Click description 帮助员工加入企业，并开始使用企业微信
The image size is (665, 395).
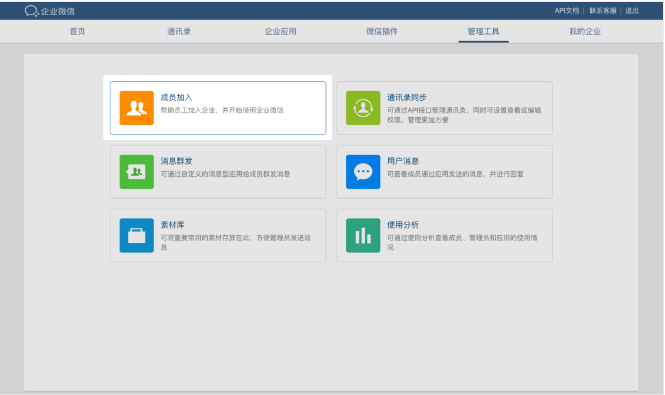pos(222,110)
